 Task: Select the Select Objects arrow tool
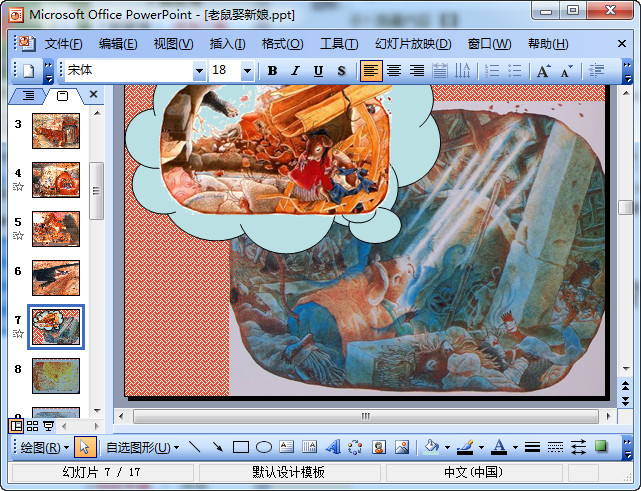coord(85,447)
